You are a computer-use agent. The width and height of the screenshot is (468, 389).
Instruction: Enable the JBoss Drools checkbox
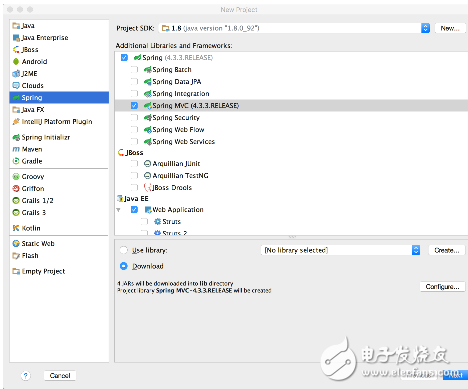[x=134, y=188]
